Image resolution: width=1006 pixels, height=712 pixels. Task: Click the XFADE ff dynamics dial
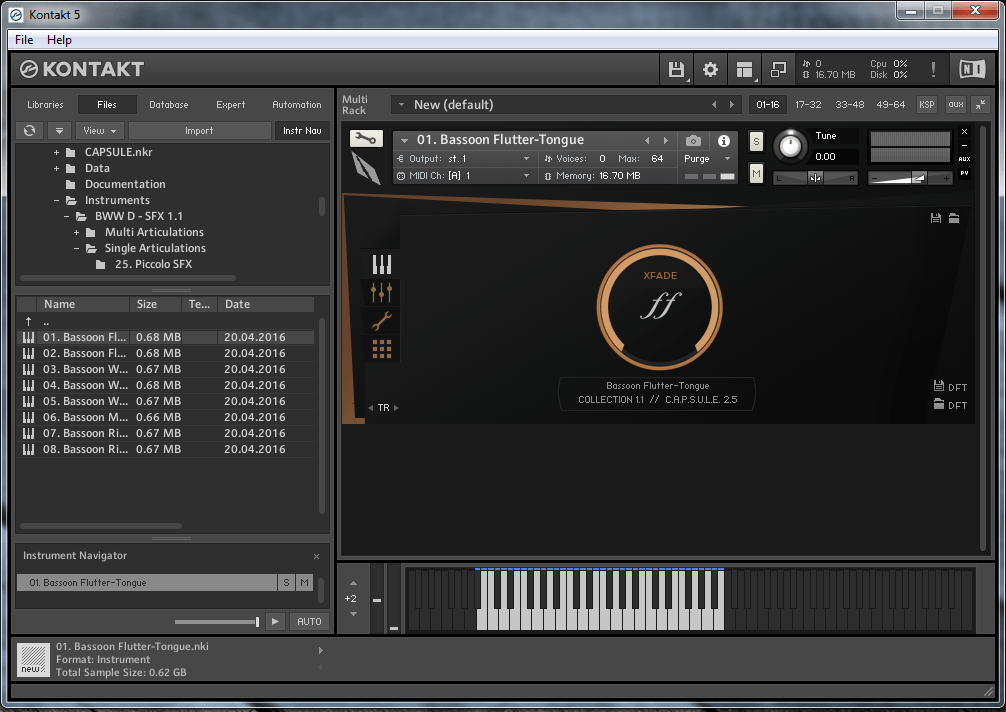coord(660,307)
